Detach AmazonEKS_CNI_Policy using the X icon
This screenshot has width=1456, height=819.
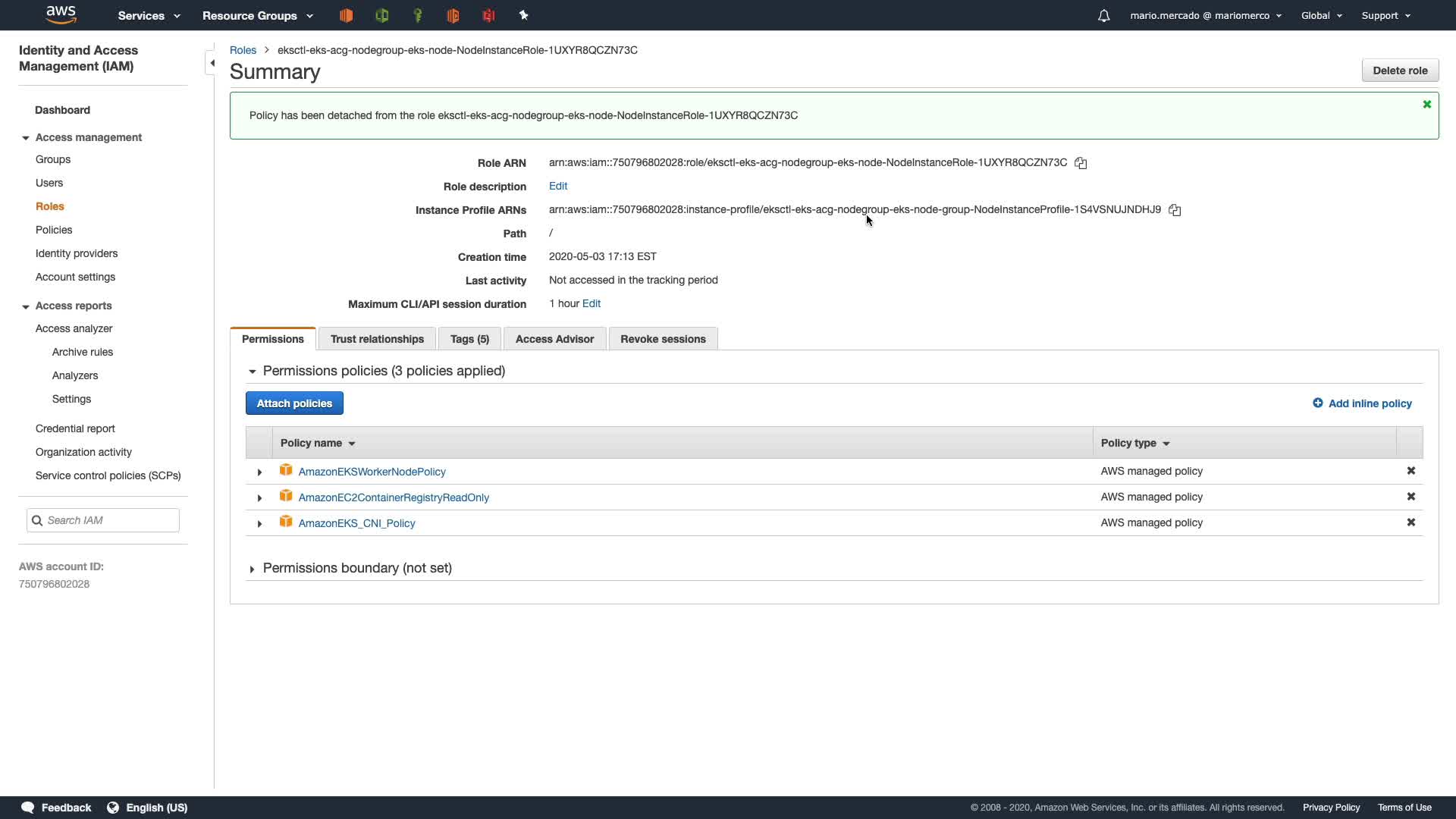(1411, 522)
